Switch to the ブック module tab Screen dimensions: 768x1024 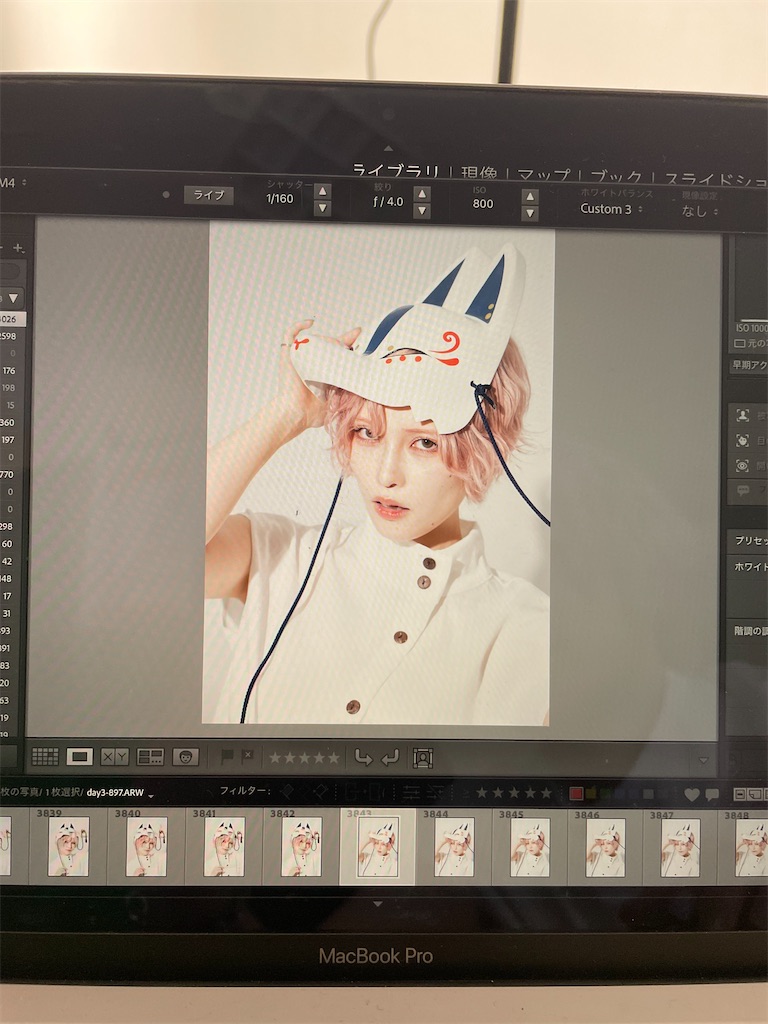pos(616,176)
